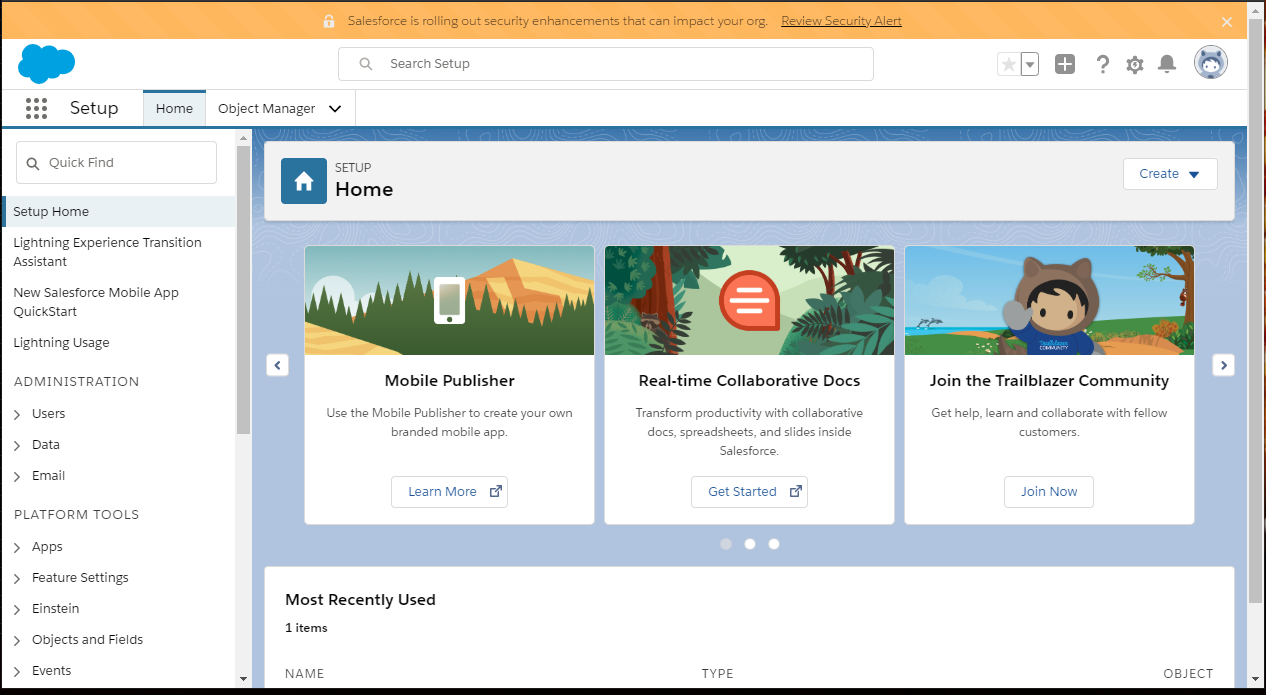
Task: Click the PLATFORM TOOLS section label
Action: click(x=76, y=515)
